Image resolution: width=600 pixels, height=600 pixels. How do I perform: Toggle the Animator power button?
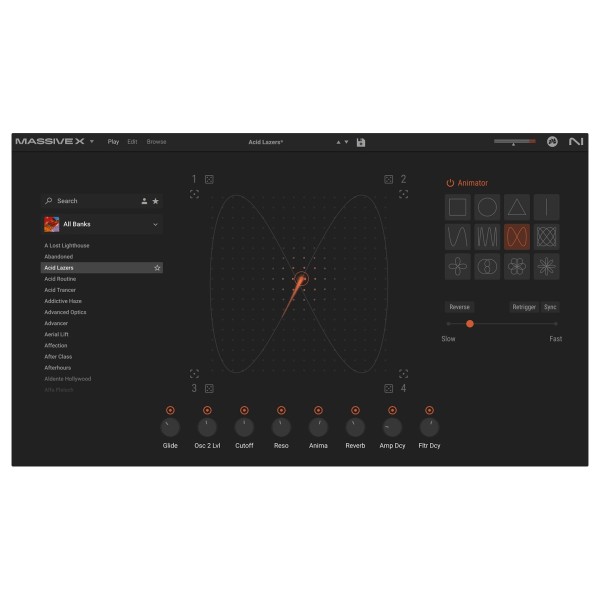pyautogui.click(x=450, y=183)
